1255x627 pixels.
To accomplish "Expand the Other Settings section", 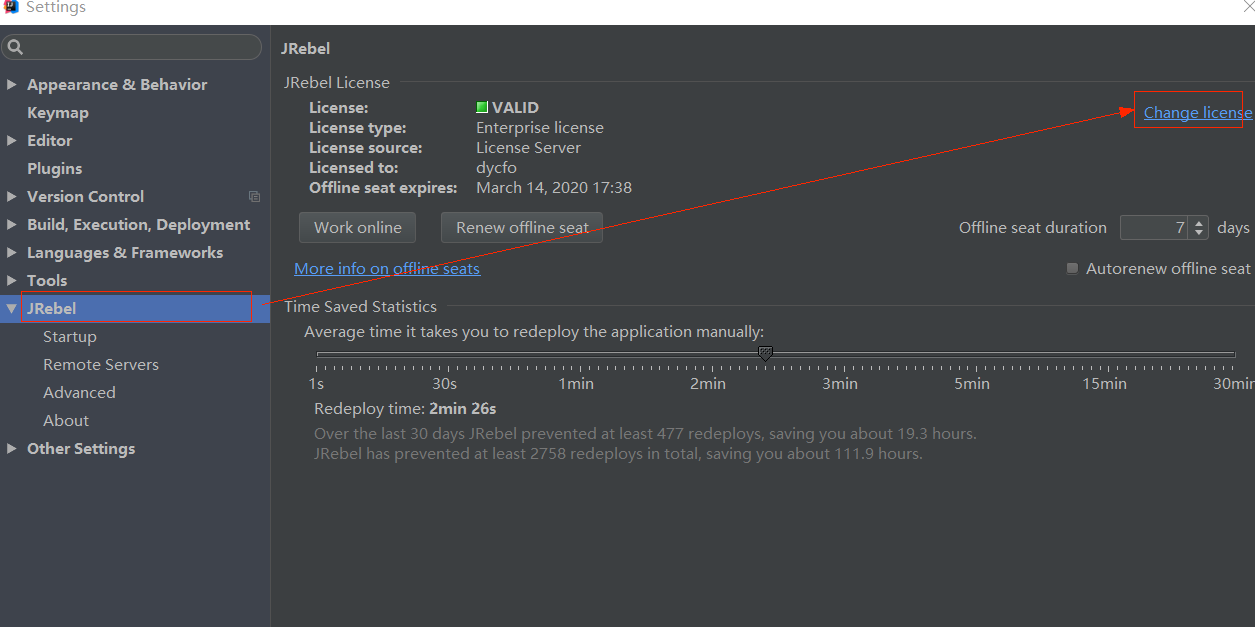I will pos(12,449).
